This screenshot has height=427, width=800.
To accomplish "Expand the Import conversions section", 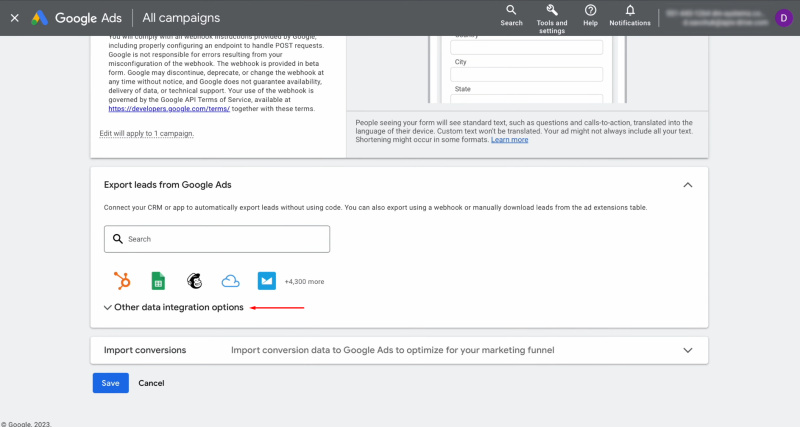I will [x=687, y=351].
